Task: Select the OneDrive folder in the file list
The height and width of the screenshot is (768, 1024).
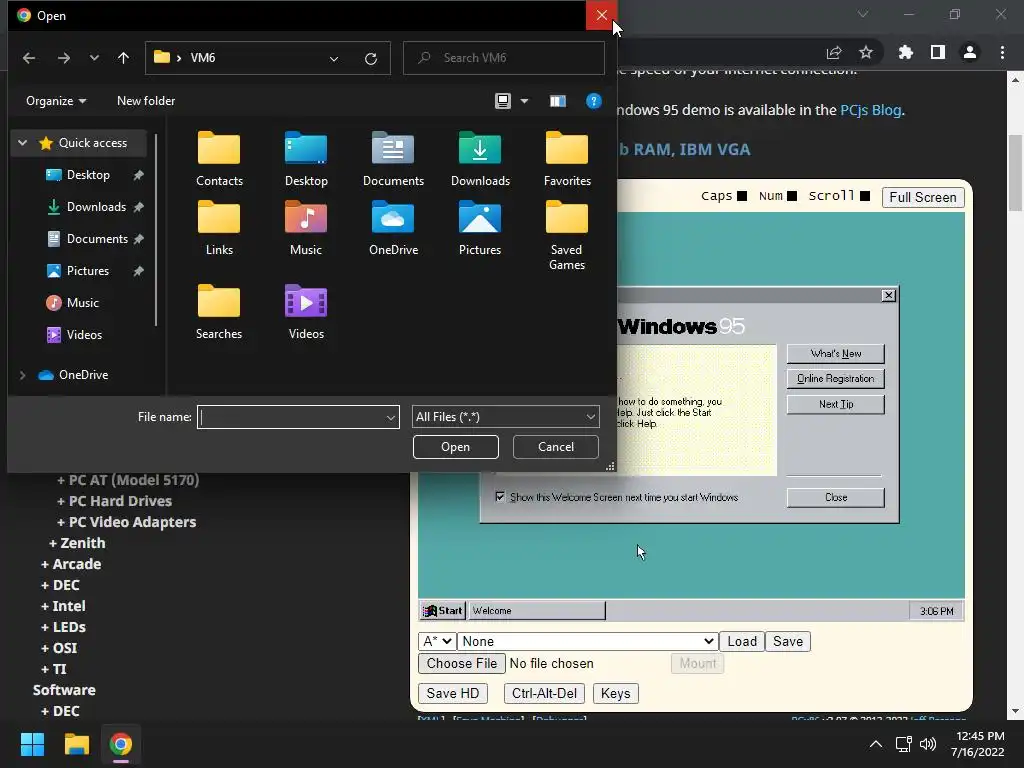Action: pyautogui.click(x=393, y=229)
